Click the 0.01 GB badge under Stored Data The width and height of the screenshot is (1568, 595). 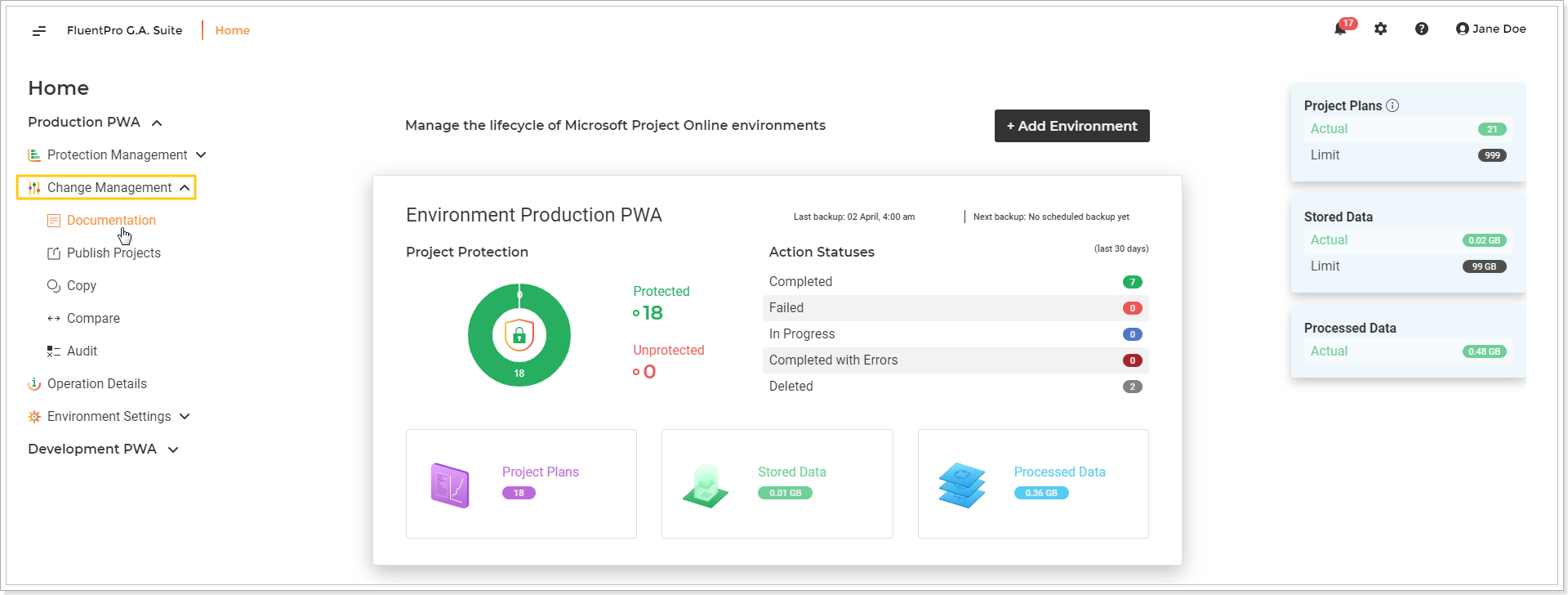point(785,493)
